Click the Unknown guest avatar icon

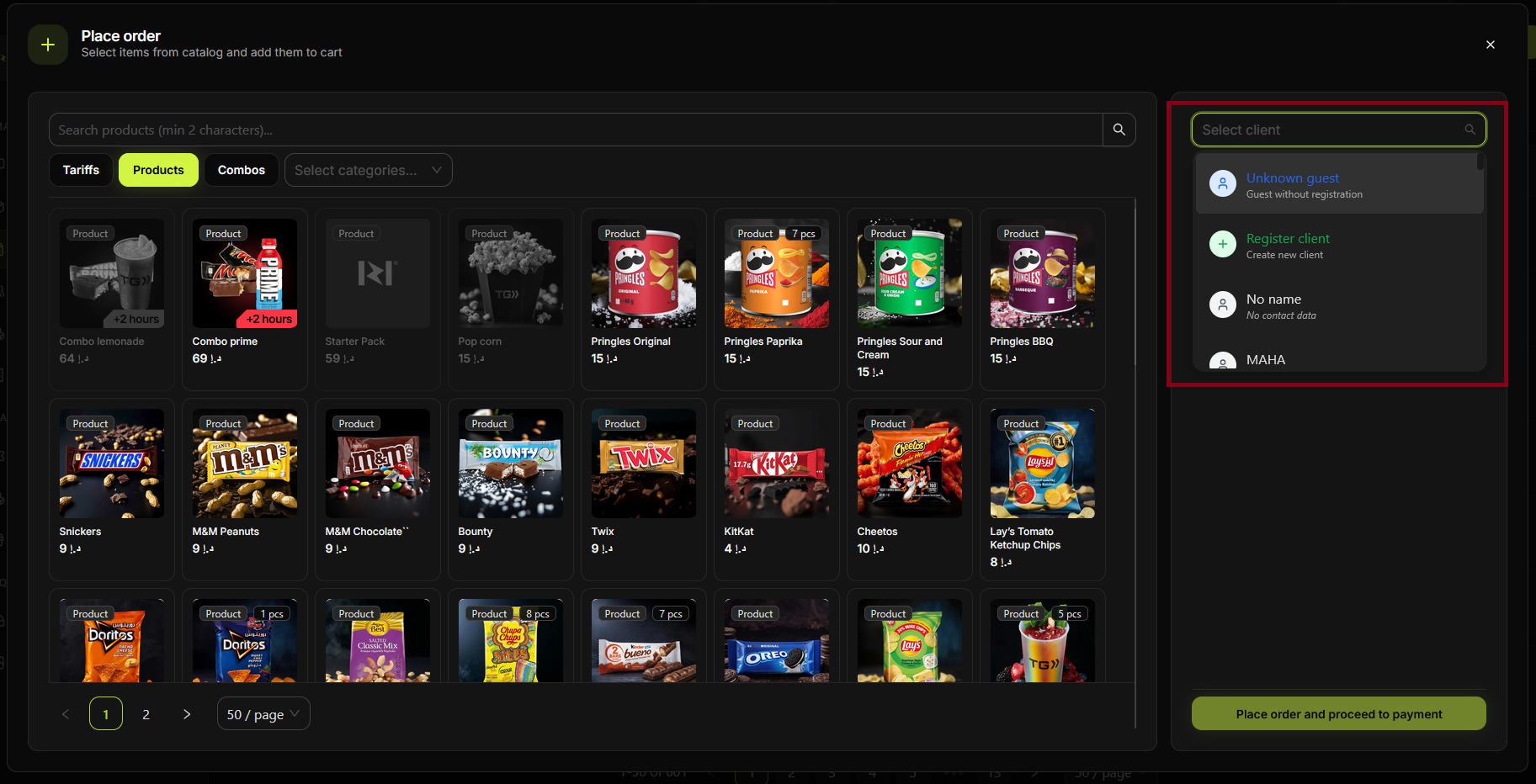pos(1222,183)
